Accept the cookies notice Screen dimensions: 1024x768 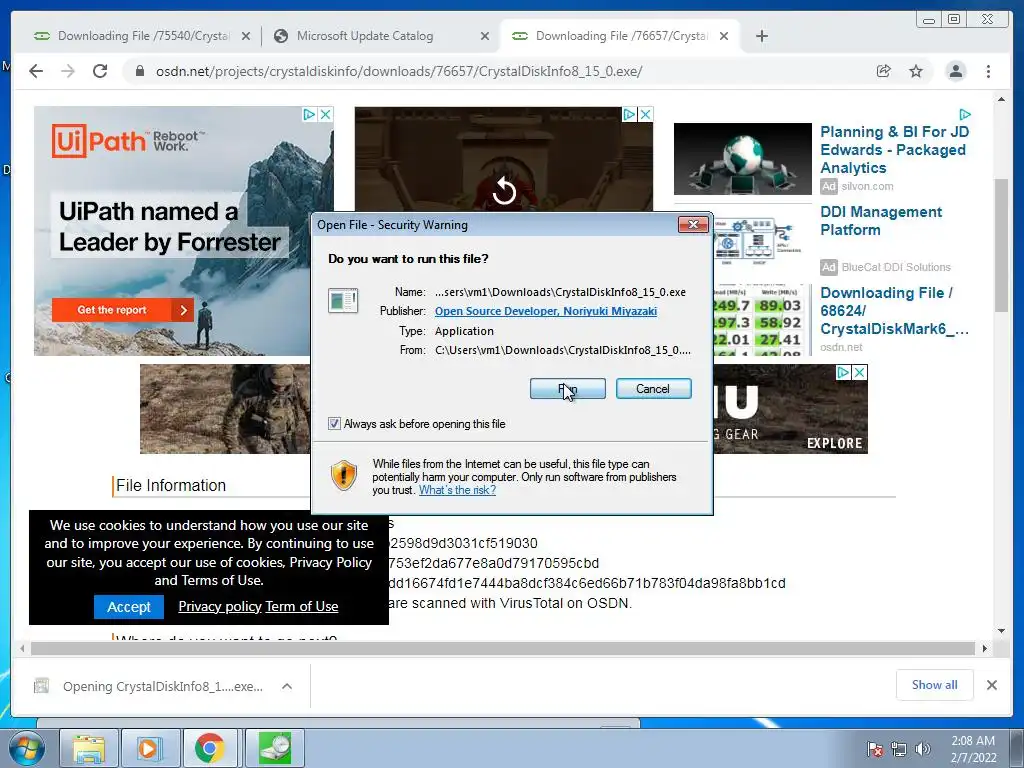click(129, 607)
